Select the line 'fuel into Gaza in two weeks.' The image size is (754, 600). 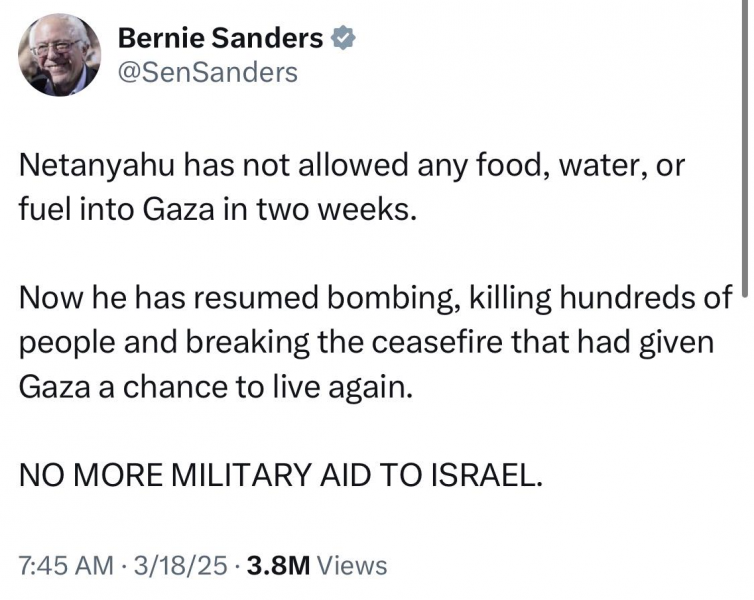(x=217, y=210)
